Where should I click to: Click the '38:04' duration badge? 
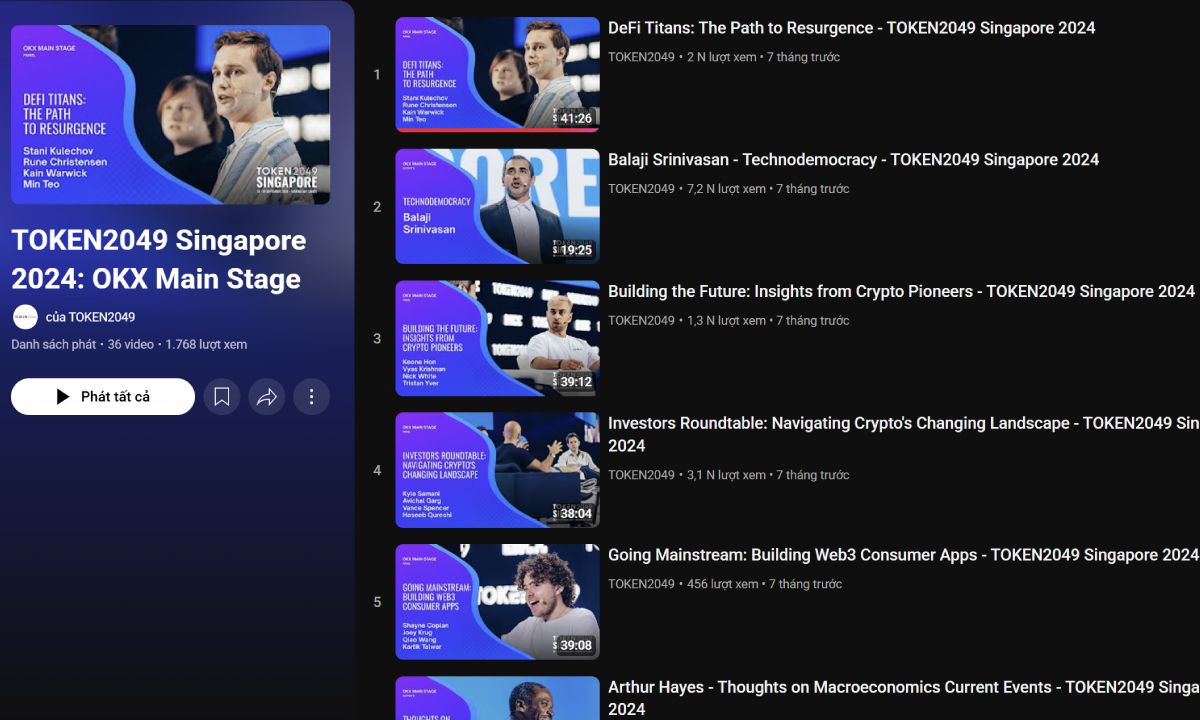click(x=575, y=514)
